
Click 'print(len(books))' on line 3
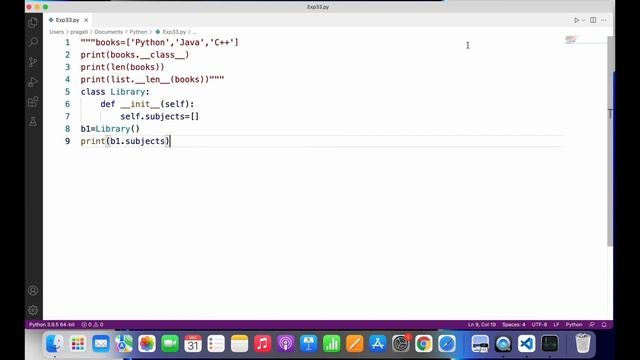[122, 67]
